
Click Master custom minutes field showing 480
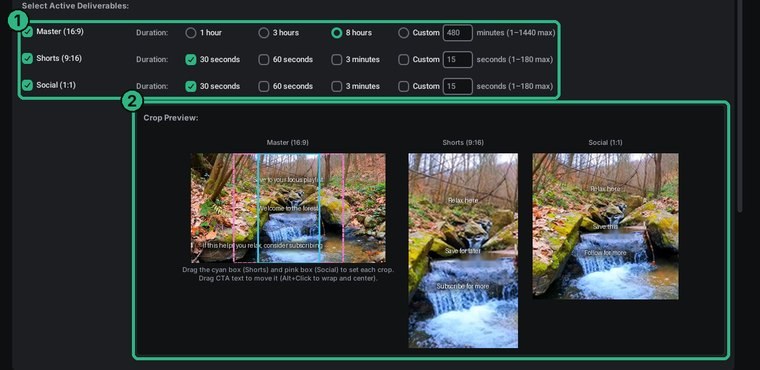coord(458,33)
